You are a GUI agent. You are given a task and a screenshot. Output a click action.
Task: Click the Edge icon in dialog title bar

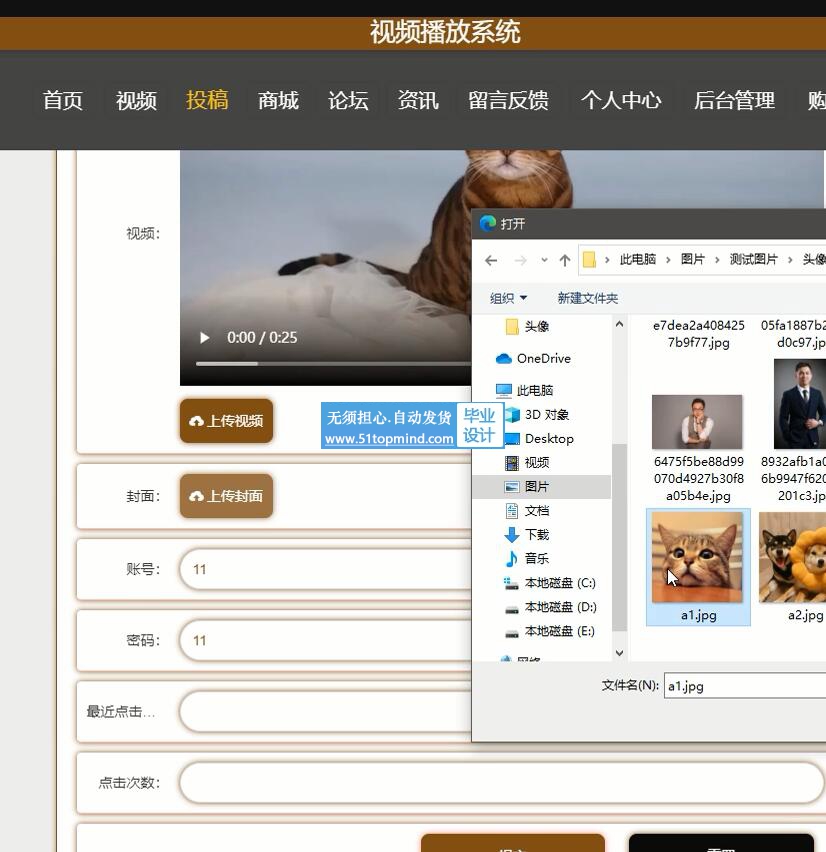pos(487,223)
